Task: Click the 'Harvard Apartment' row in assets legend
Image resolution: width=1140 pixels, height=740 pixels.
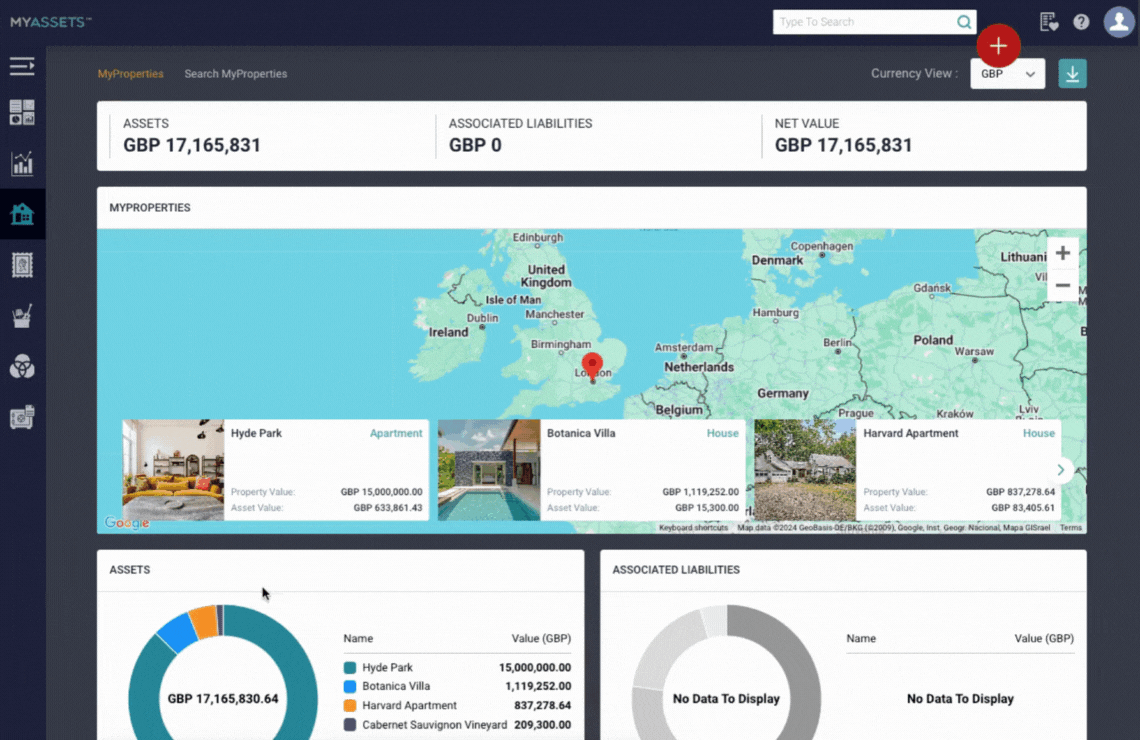Action: [457, 705]
